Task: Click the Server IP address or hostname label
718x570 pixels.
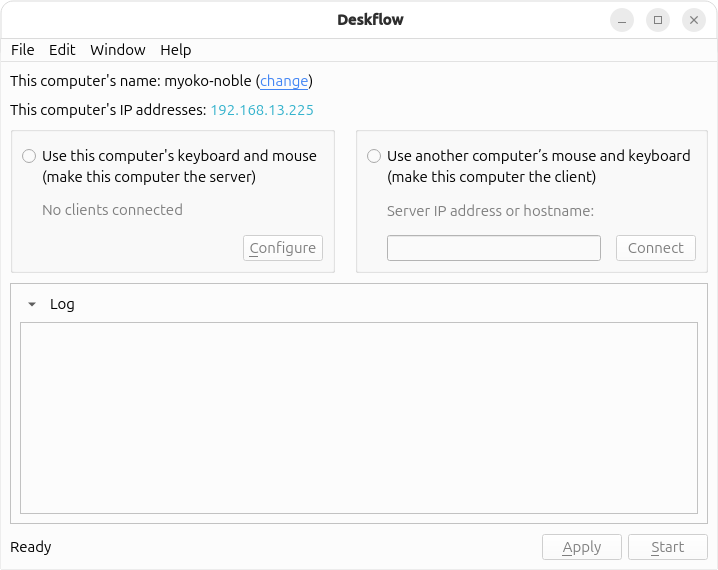Action: click(490, 211)
